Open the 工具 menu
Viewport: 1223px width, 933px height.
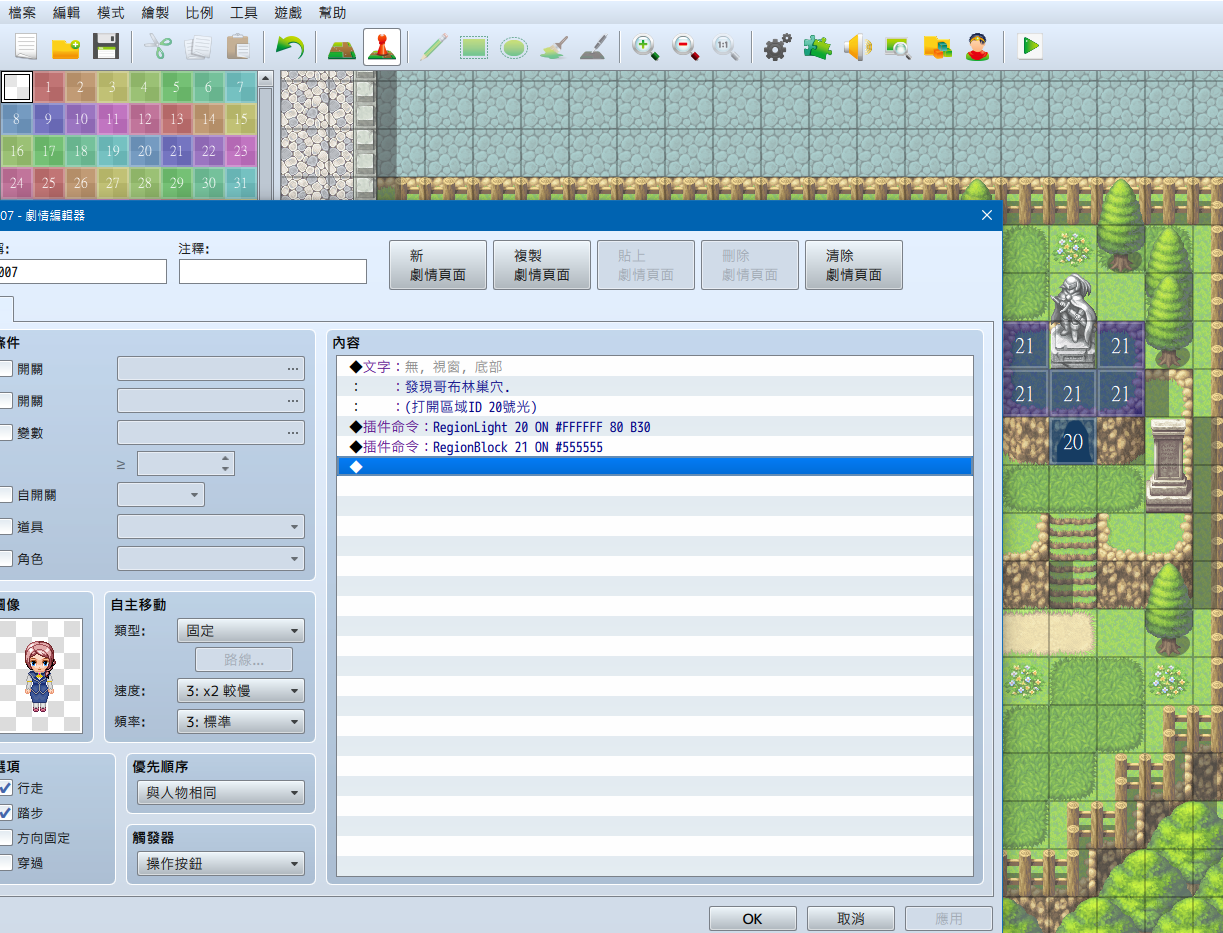pyautogui.click(x=243, y=13)
